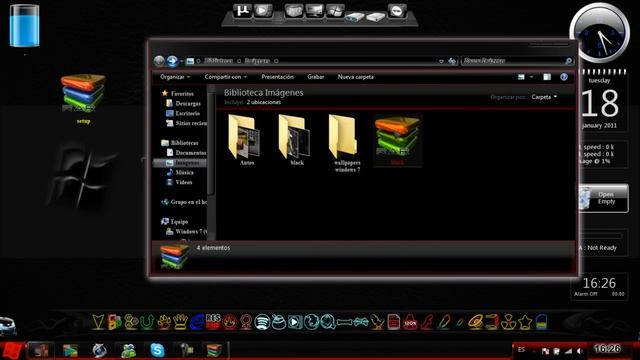Viewport: 640px width, 360px height.
Task: Click the change view icon in Explorer toolbar
Action: (521, 77)
